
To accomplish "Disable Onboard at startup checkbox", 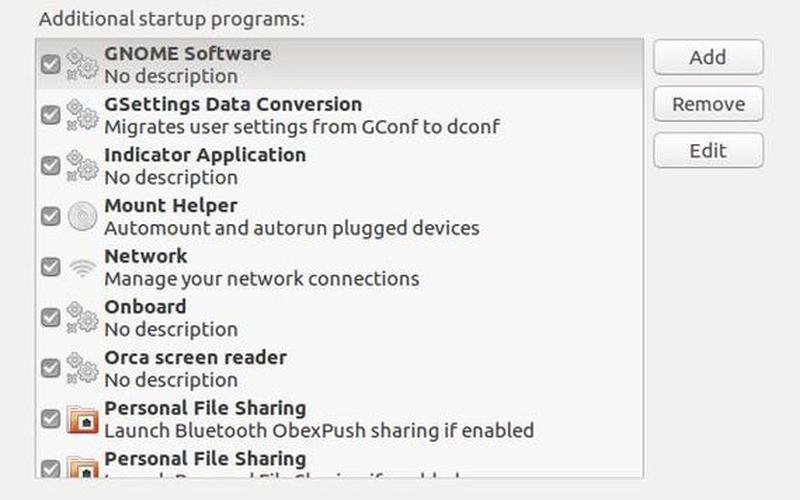I will click(51, 317).
